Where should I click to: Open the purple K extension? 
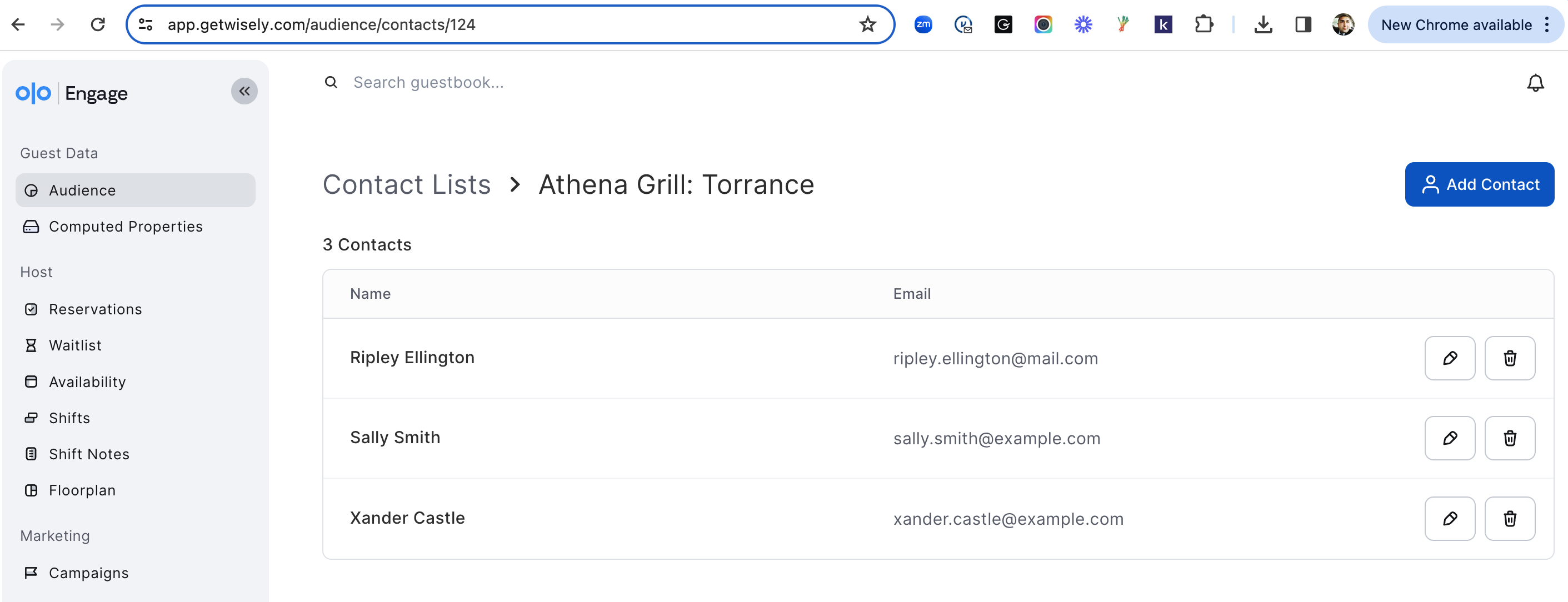(x=1162, y=24)
